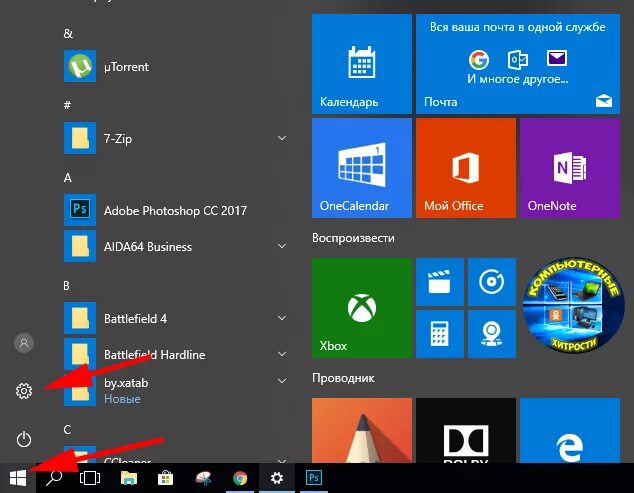634x493 pixels.
Task: Expand the Battlefield 4 folder chevron
Action: coord(282,318)
